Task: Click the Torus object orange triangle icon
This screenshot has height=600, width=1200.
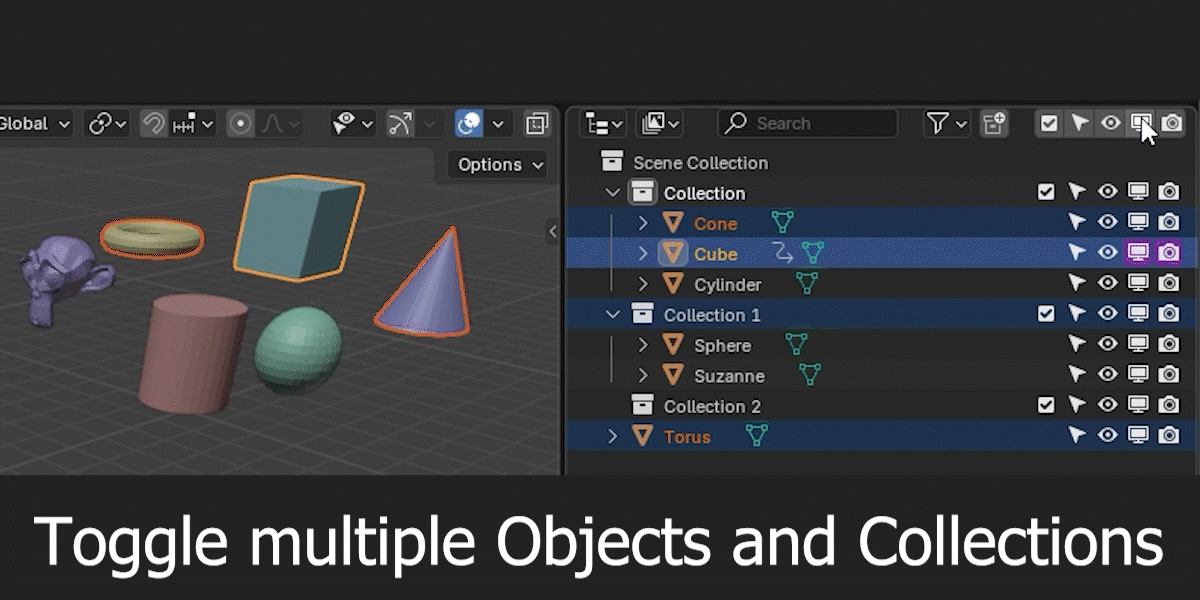Action: coord(643,437)
